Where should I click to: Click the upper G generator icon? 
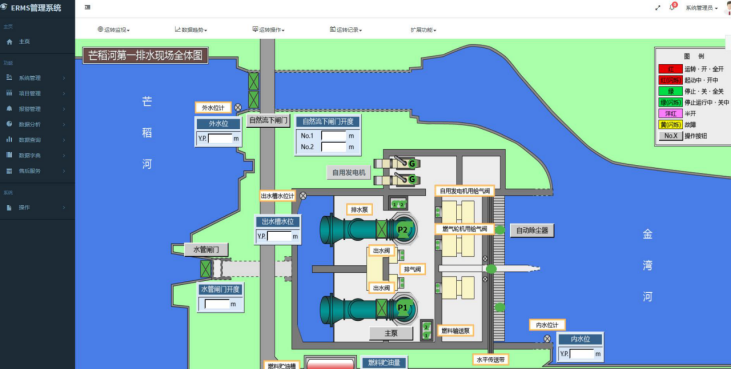(412, 163)
